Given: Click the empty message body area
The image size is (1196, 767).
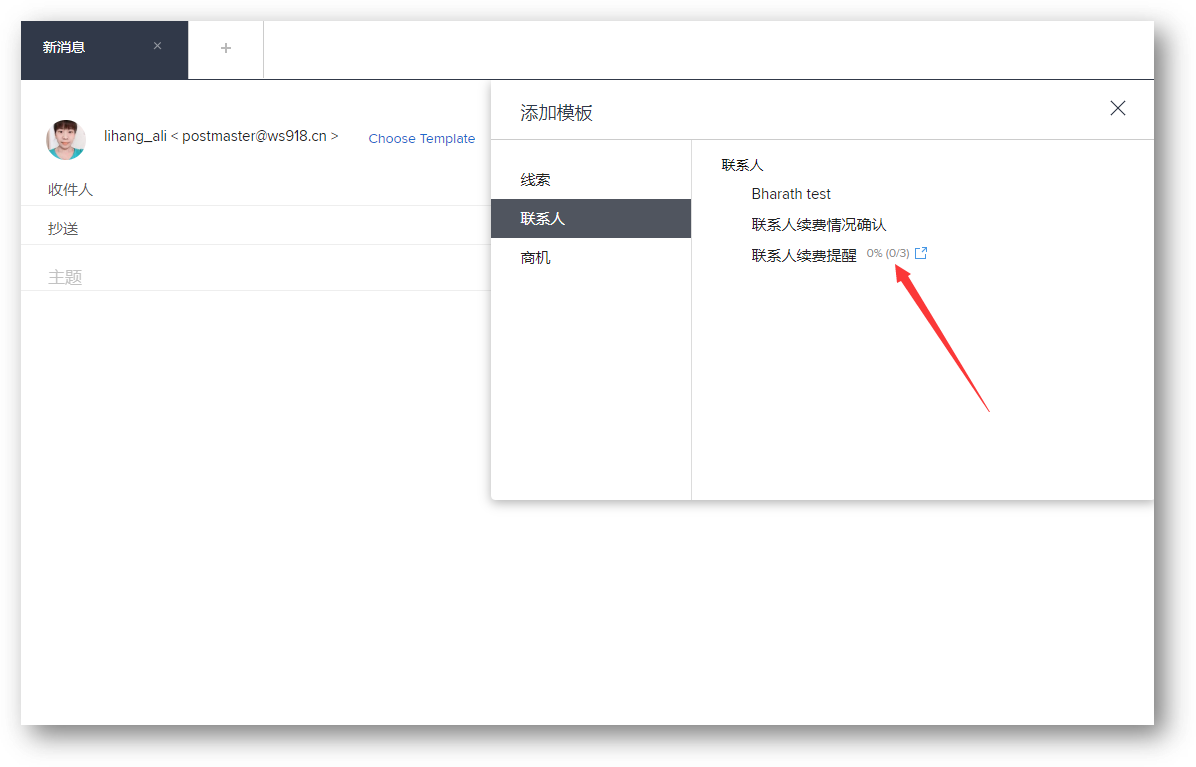Looking at the screenshot, I should click(250, 500).
